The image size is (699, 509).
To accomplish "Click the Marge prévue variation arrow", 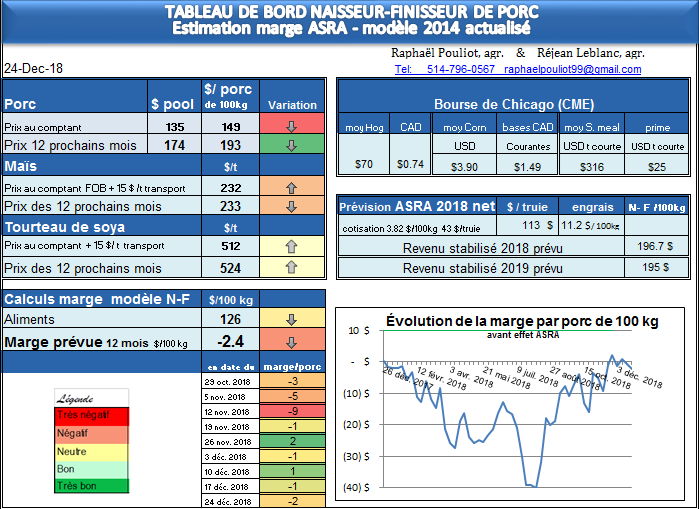I will point(292,341).
